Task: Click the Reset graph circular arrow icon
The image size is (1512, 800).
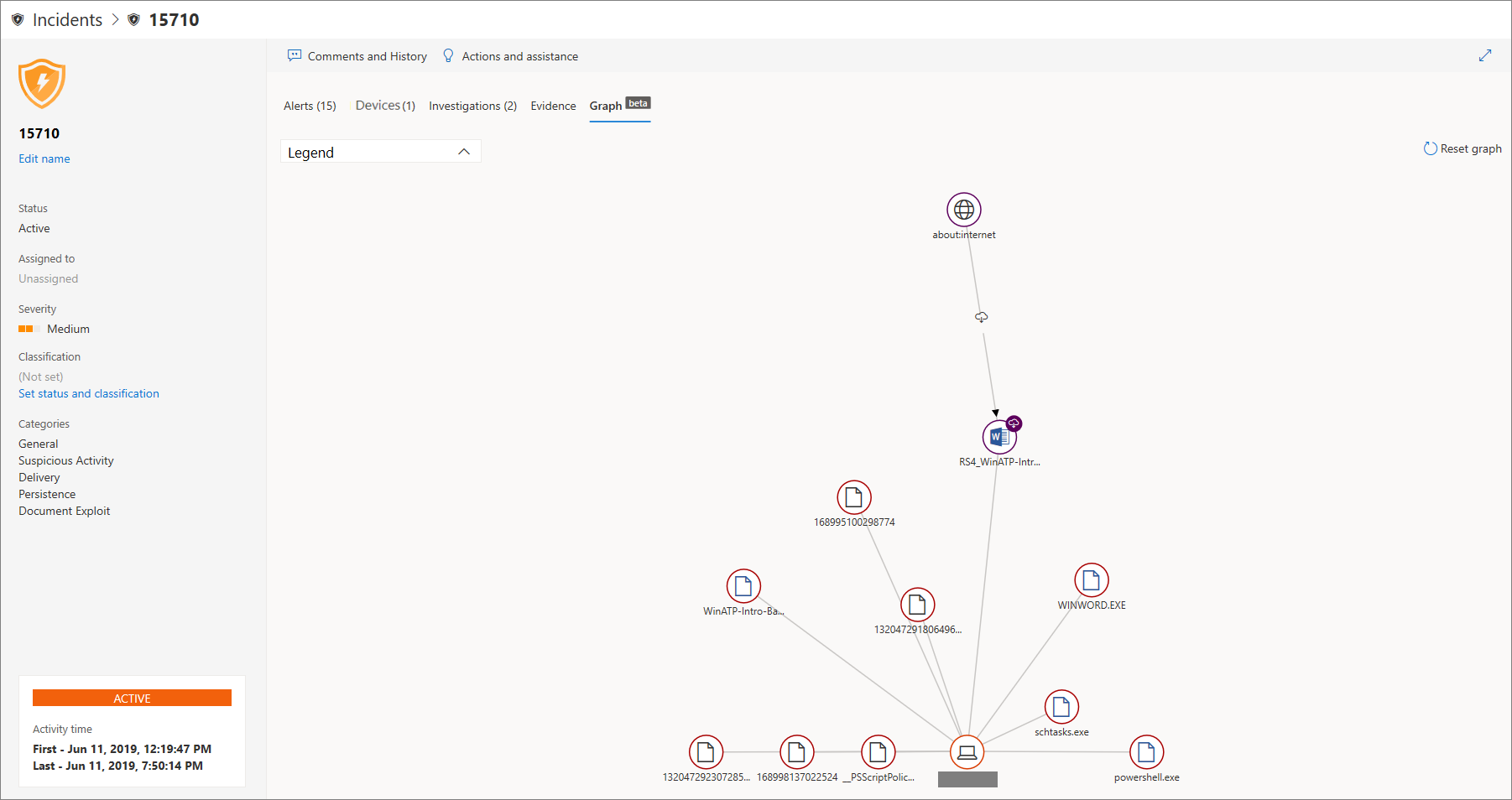Action: tap(1430, 148)
